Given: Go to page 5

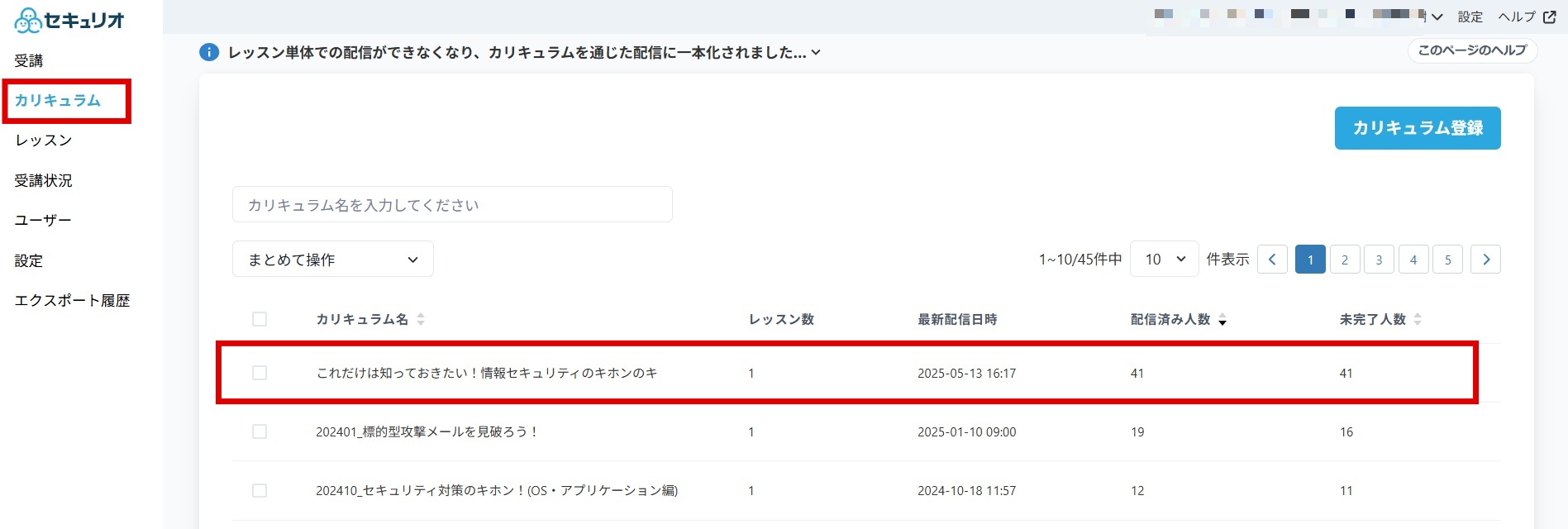Looking at the screenshot, I should pyautogui.click(x=1448, y=260).
